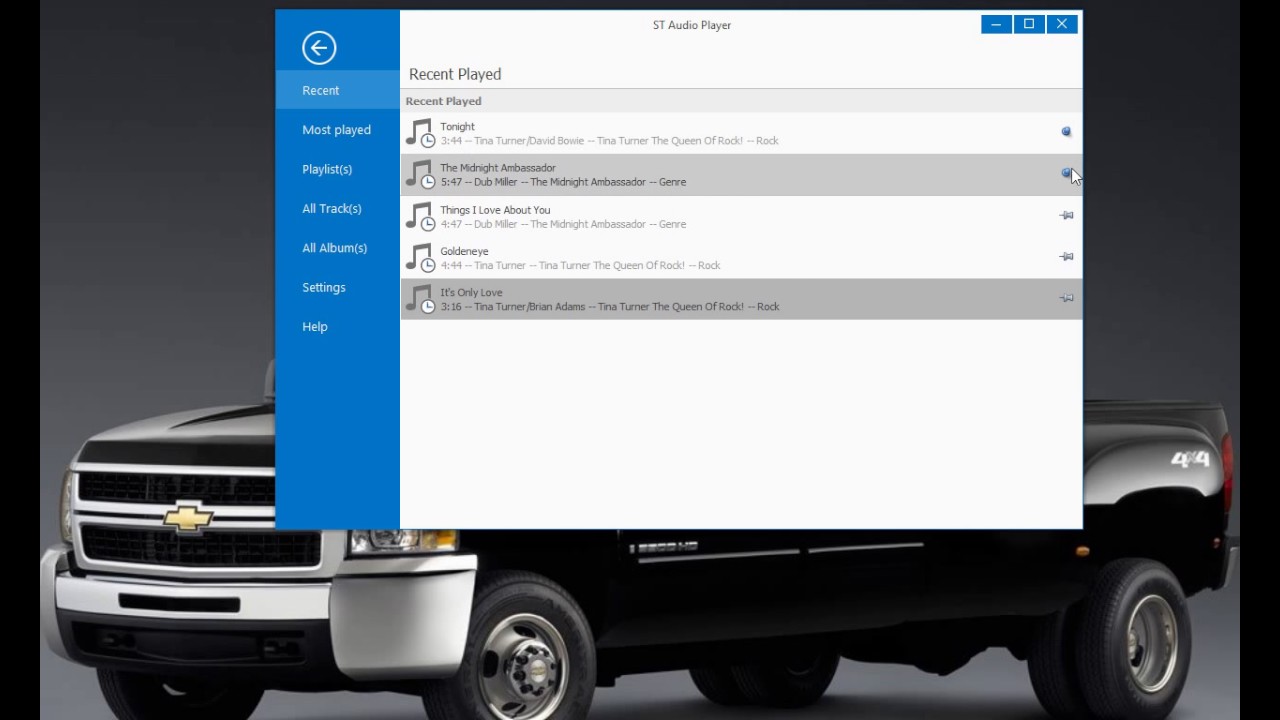The height and width of the screenshot is (720, 1280).
Task: Click the music note icon beside The Midnight Ambassador
Action: point(420,174)
